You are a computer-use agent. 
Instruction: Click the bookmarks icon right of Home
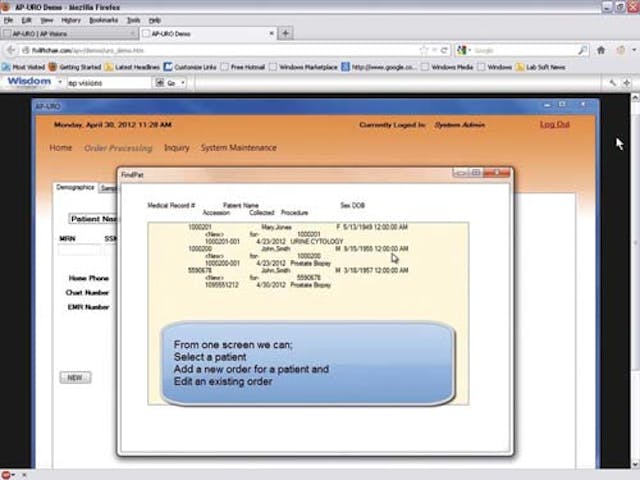(x=620, y=49)
